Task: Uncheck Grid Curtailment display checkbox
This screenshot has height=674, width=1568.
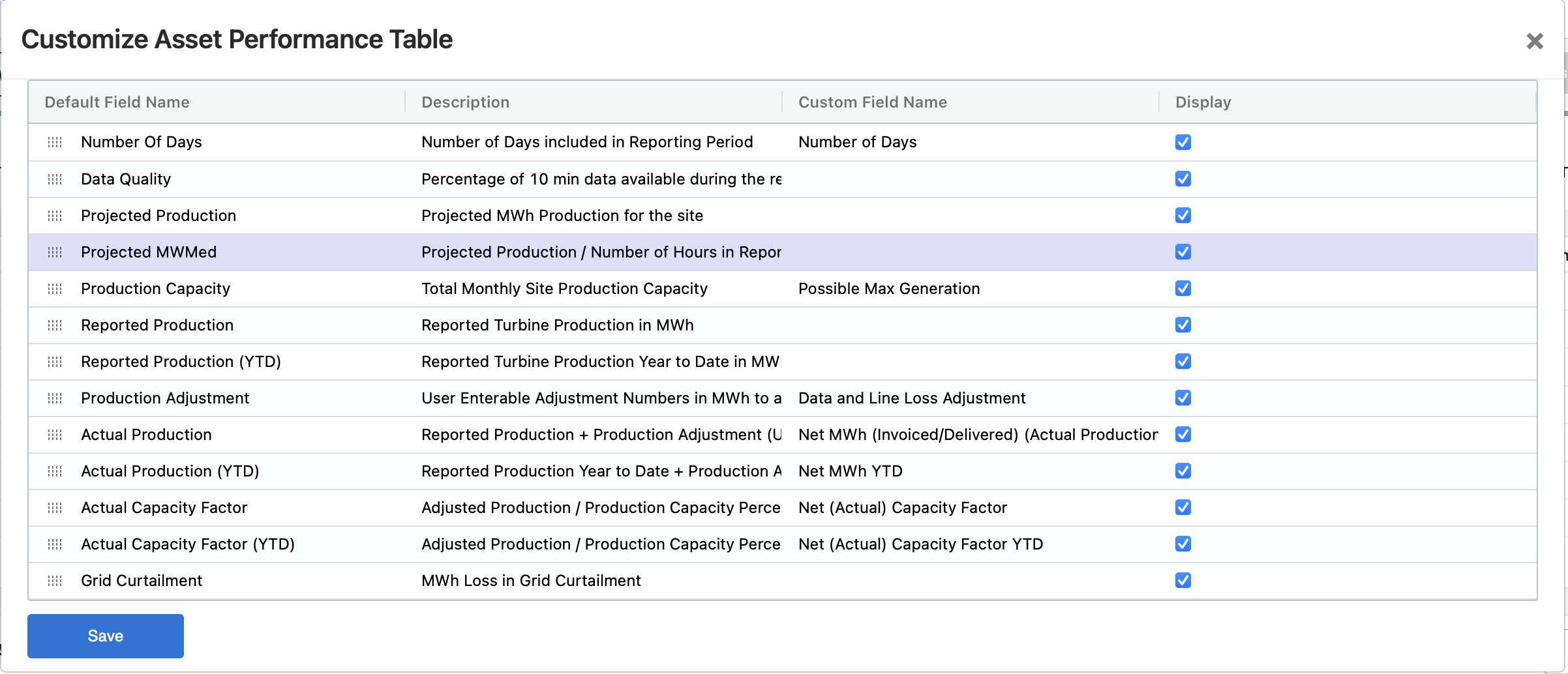Action: (1183, 581)
